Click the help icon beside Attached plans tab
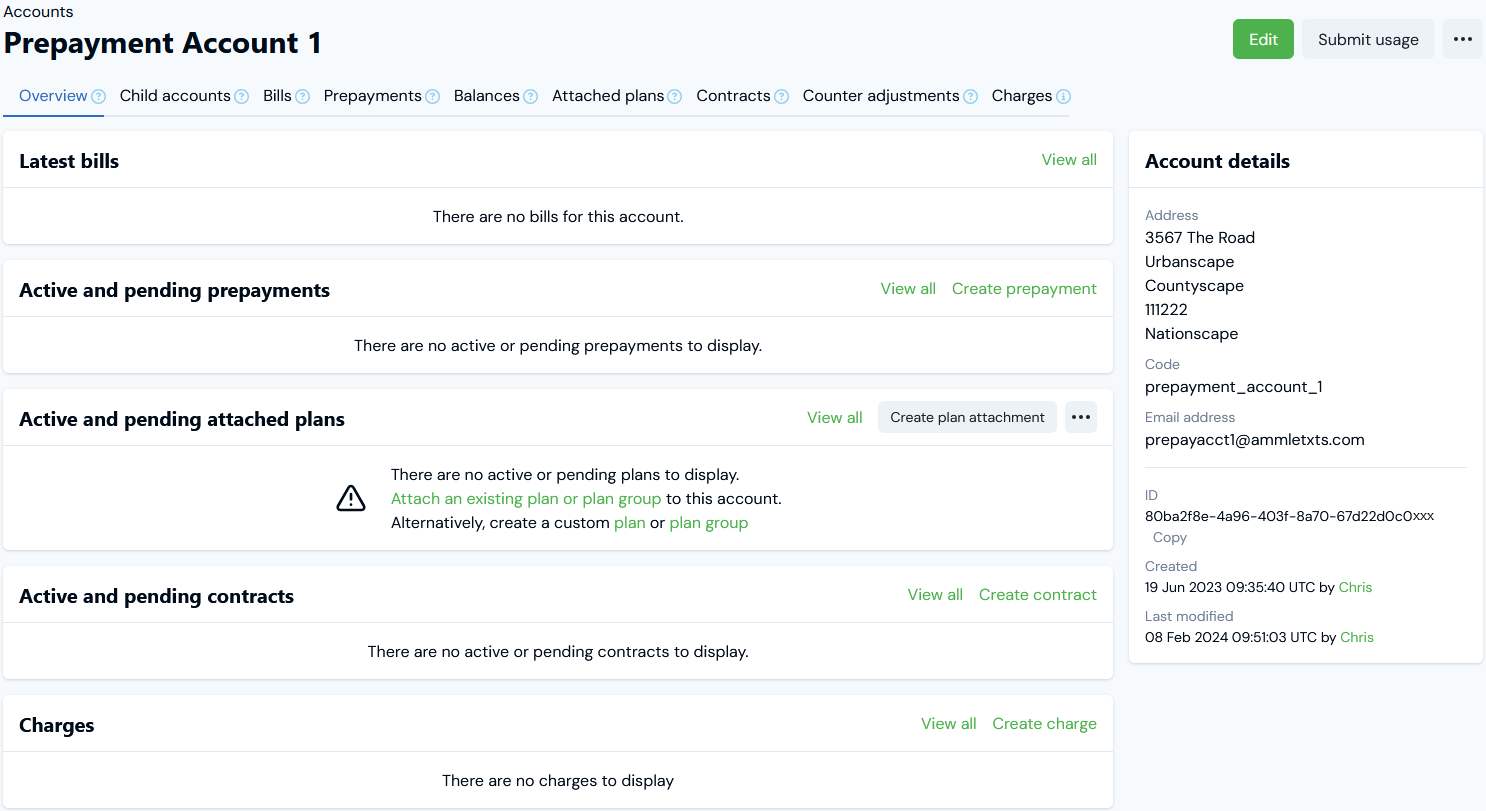Screen dimensions: 1486x811 pyautogui.click(x=675, y=97)
